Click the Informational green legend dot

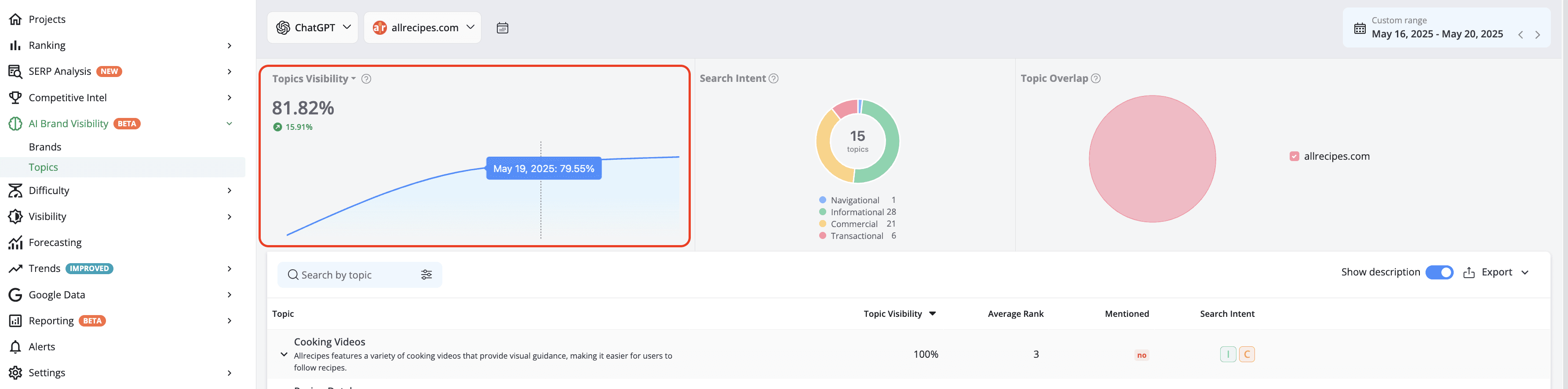pyautogui.click(x=822, y=212)
